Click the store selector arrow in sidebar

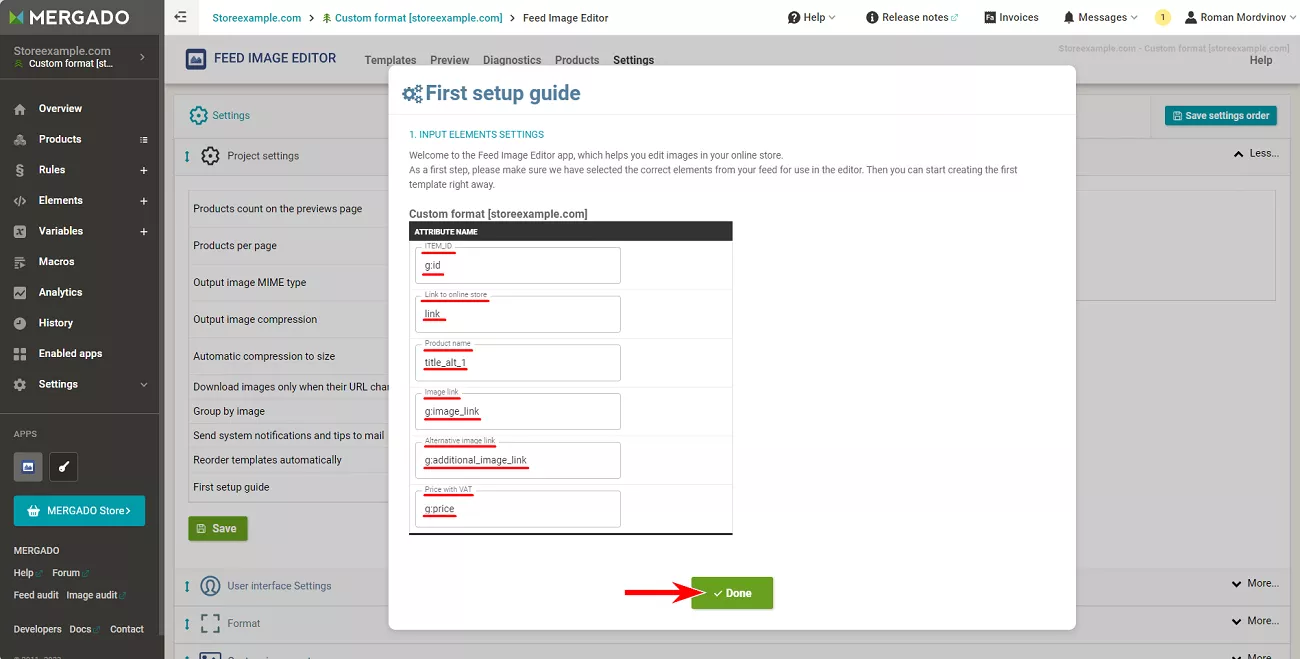[x=142, y=58]
